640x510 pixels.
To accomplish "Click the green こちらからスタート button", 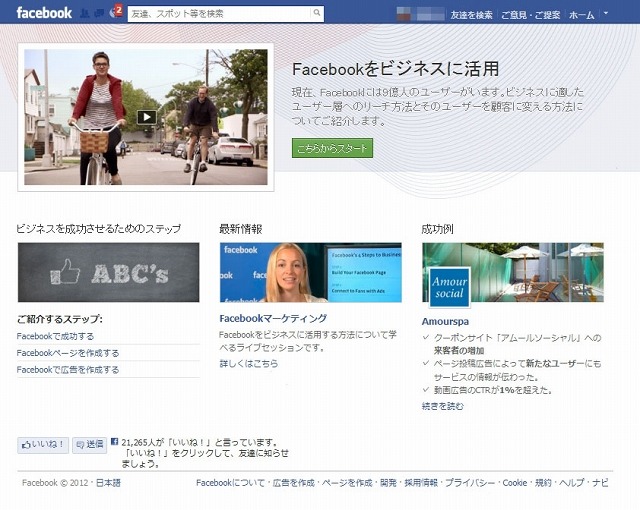I will [332, 148].
